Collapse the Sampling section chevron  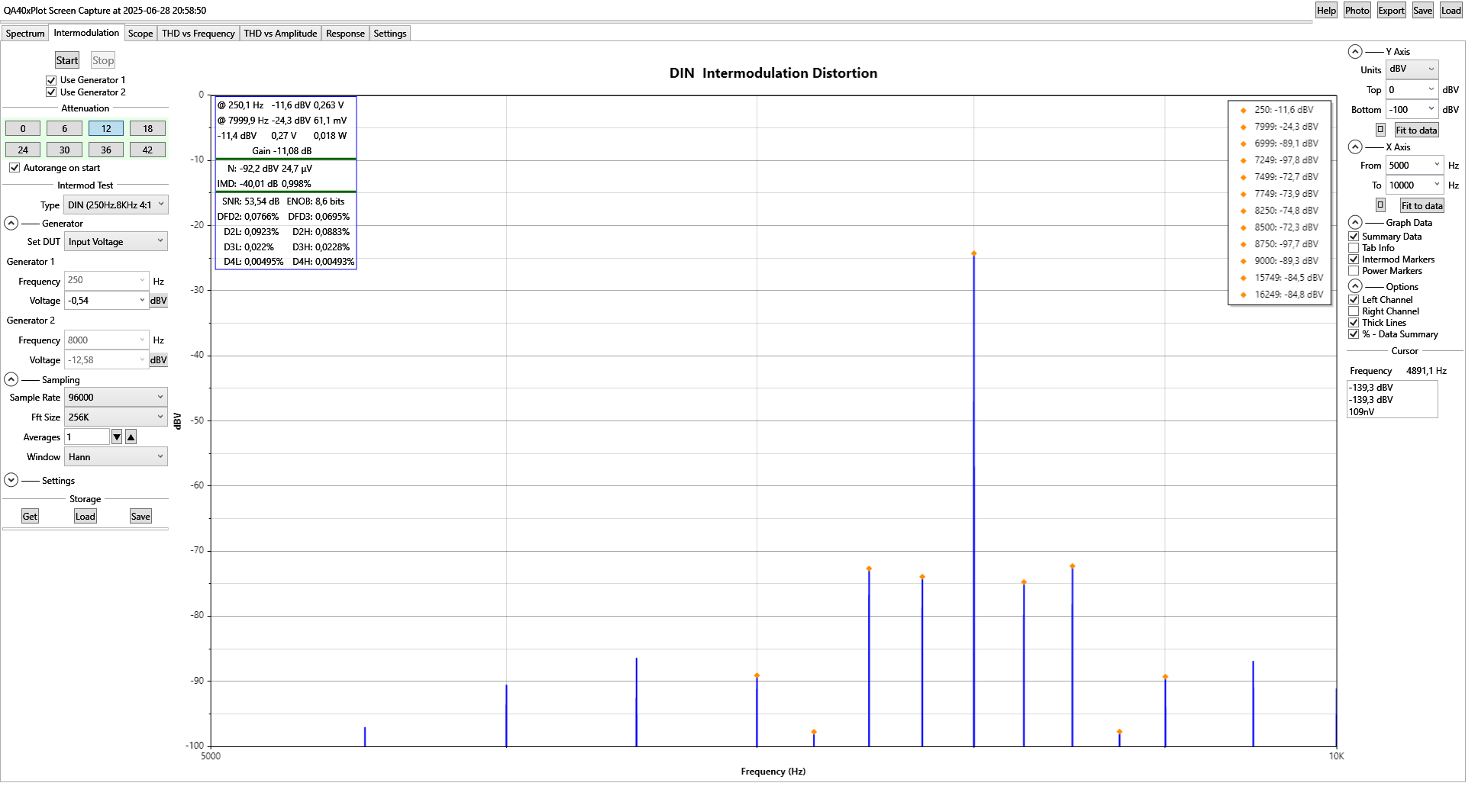pos(11,379)
